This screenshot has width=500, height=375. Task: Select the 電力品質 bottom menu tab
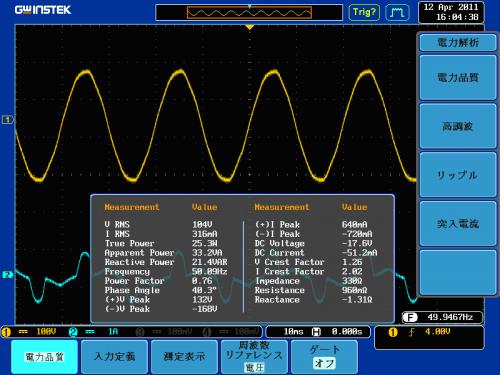[x=44, y=357]
